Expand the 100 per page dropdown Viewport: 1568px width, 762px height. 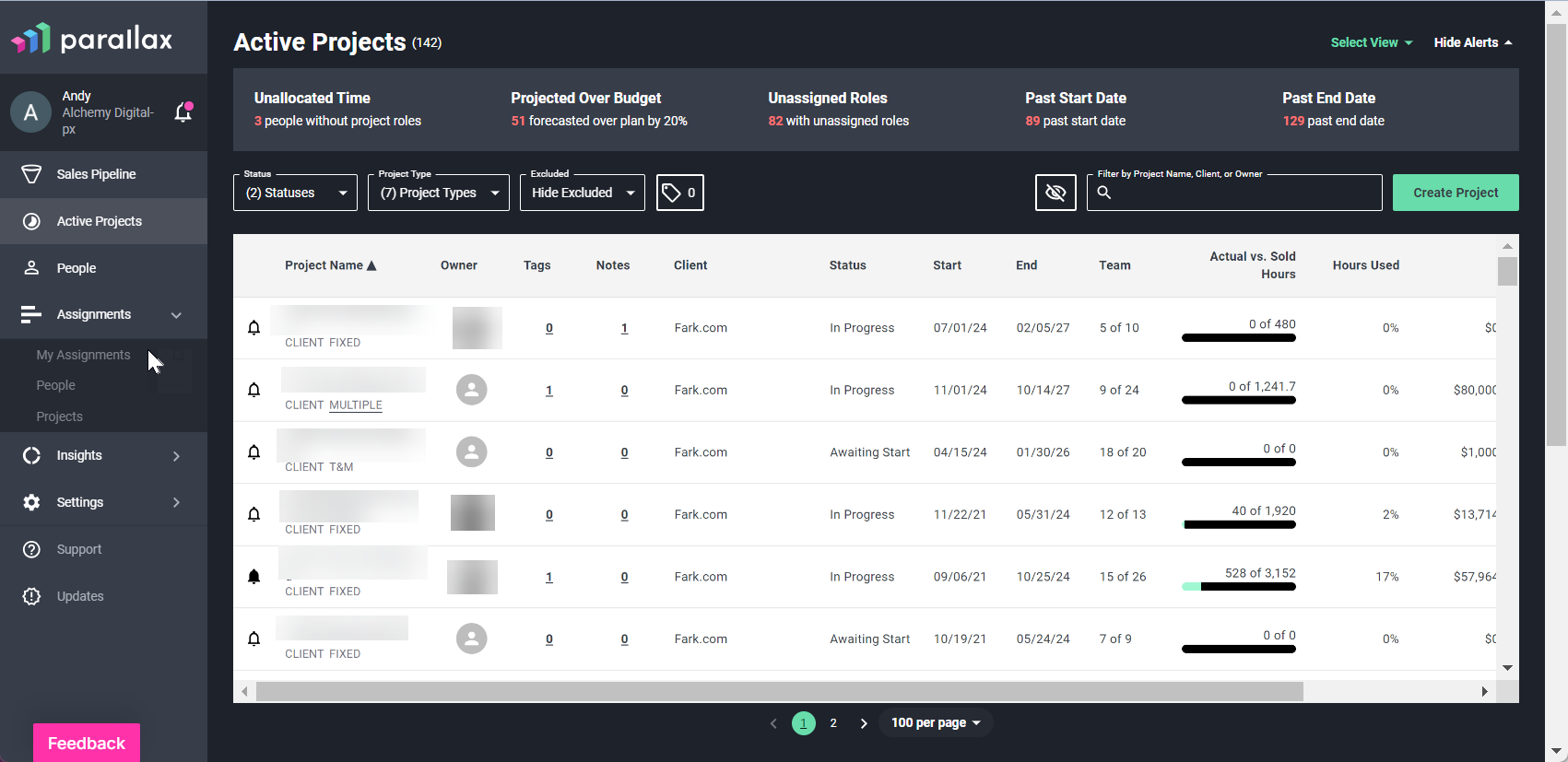936,723
